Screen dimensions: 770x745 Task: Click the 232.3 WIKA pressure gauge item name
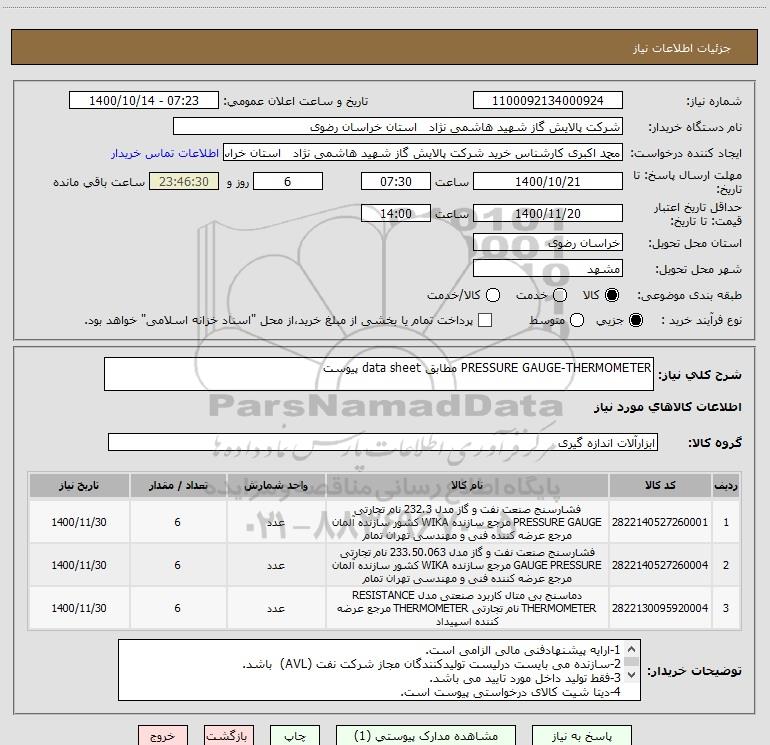pos(467,522)
